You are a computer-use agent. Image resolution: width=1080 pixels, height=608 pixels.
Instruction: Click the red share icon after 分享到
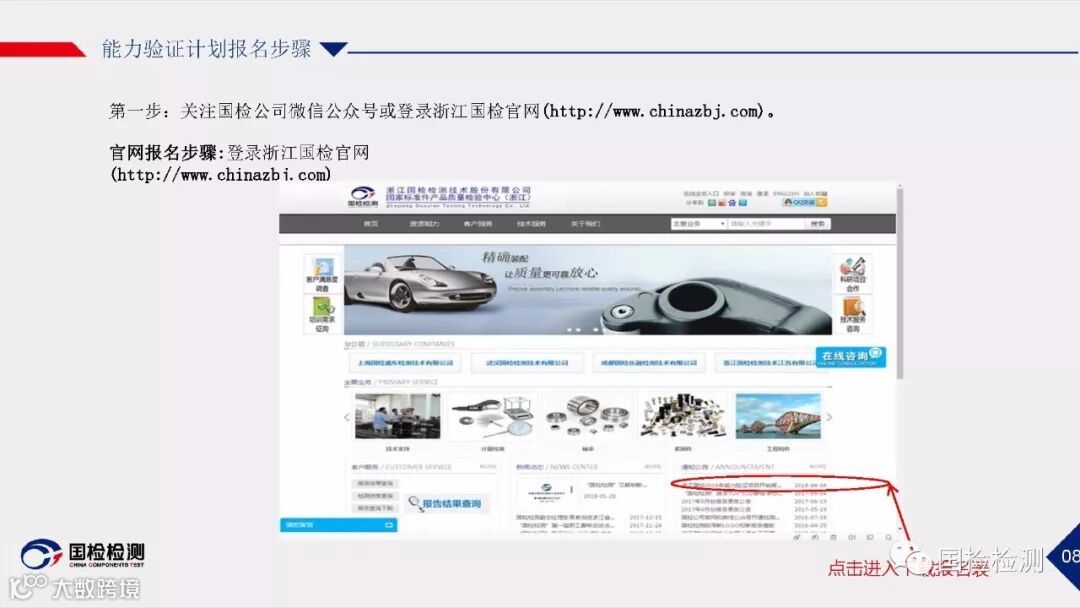click(x=722, y=202)
